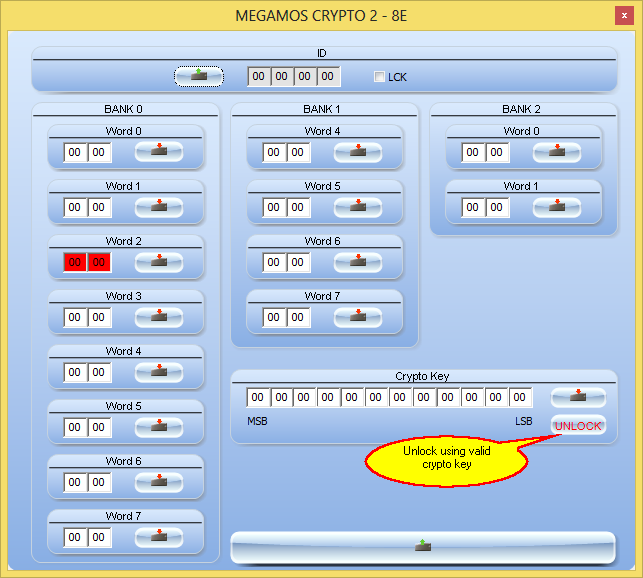
Task: Click the first byte of Bank 2 Word 0
Action: pyautogui.click(x=472, y=152)
